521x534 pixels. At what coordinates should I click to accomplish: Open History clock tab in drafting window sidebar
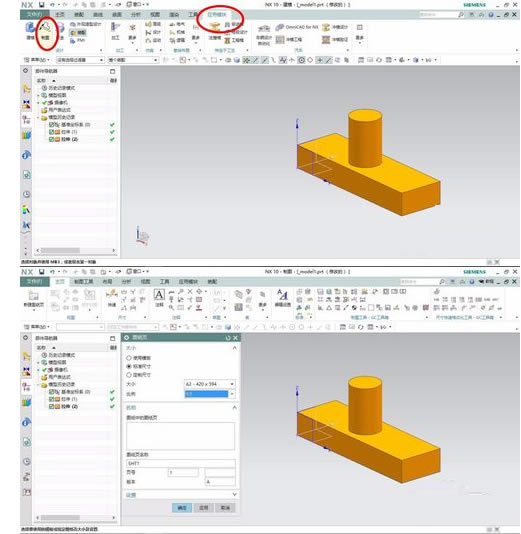(27, 461)
